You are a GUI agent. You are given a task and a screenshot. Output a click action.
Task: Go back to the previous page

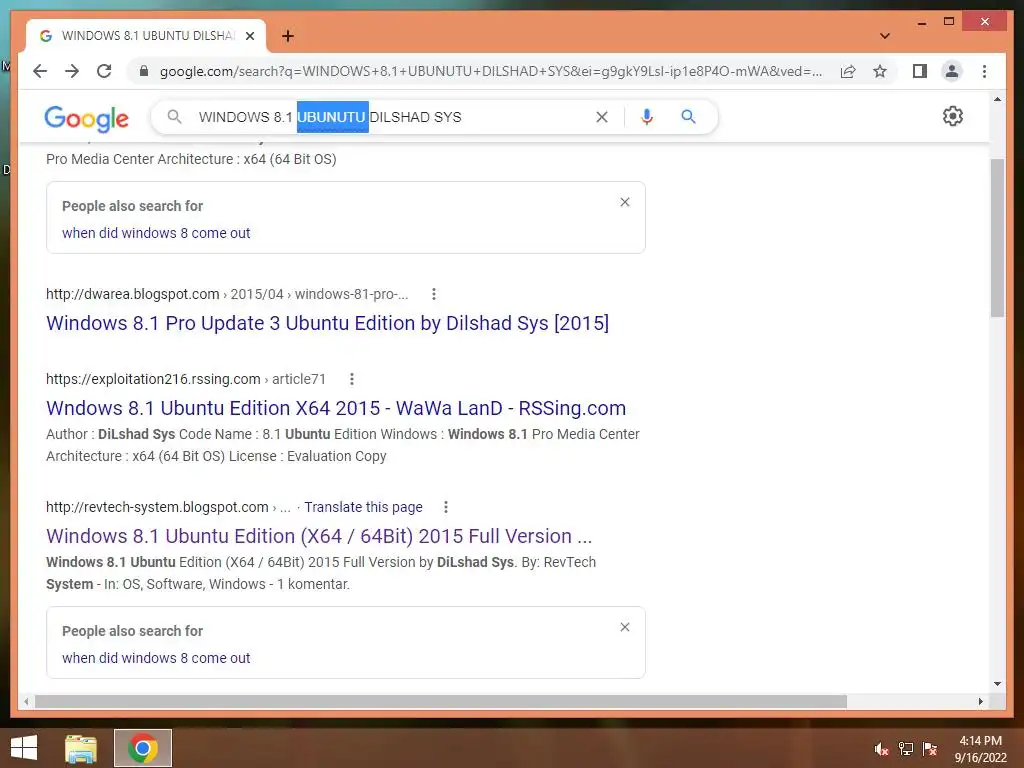(x=40, y=71)
